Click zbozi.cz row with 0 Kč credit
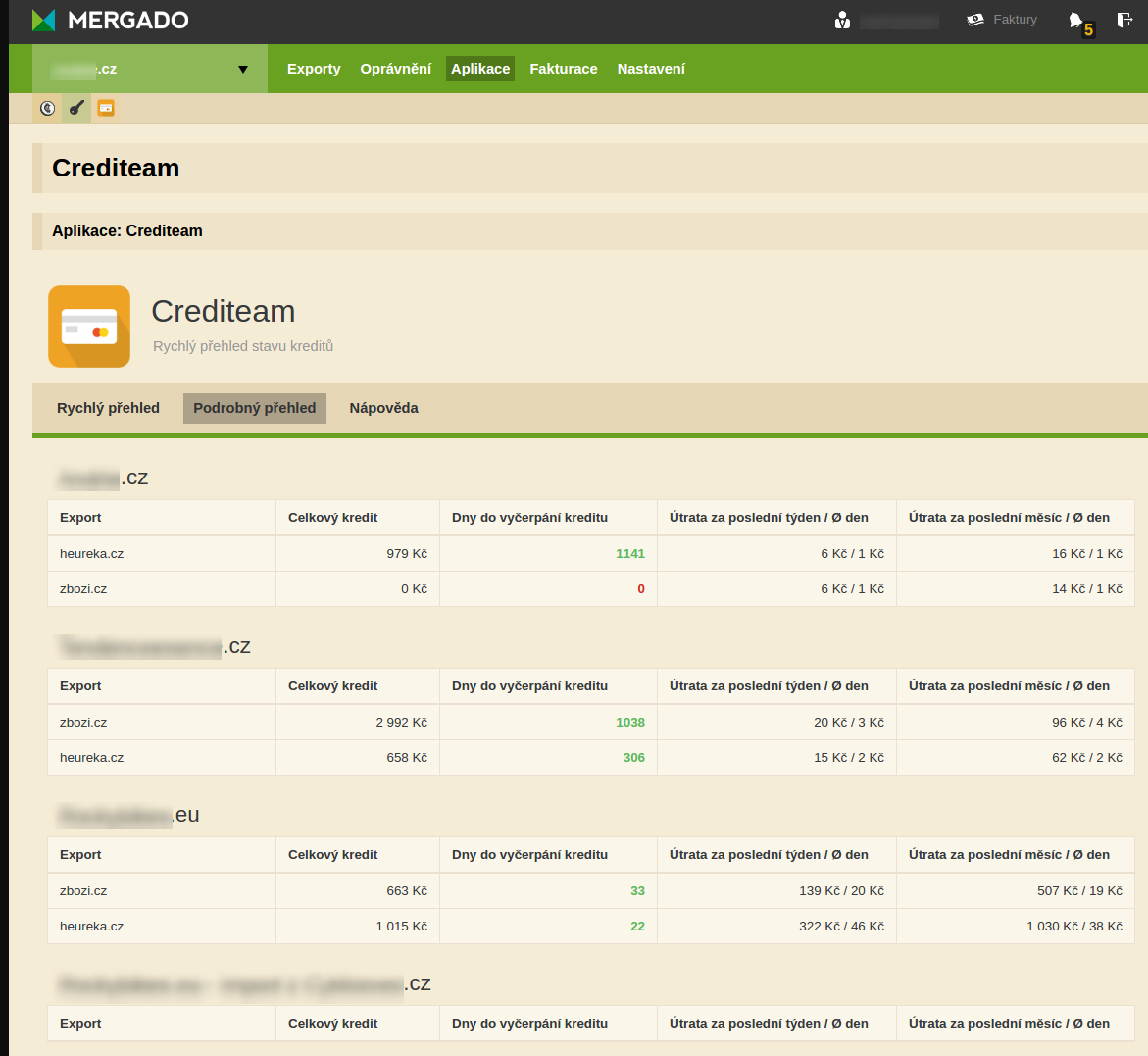Viewport: 1148px width, 1056px height. tap(591, 588)
